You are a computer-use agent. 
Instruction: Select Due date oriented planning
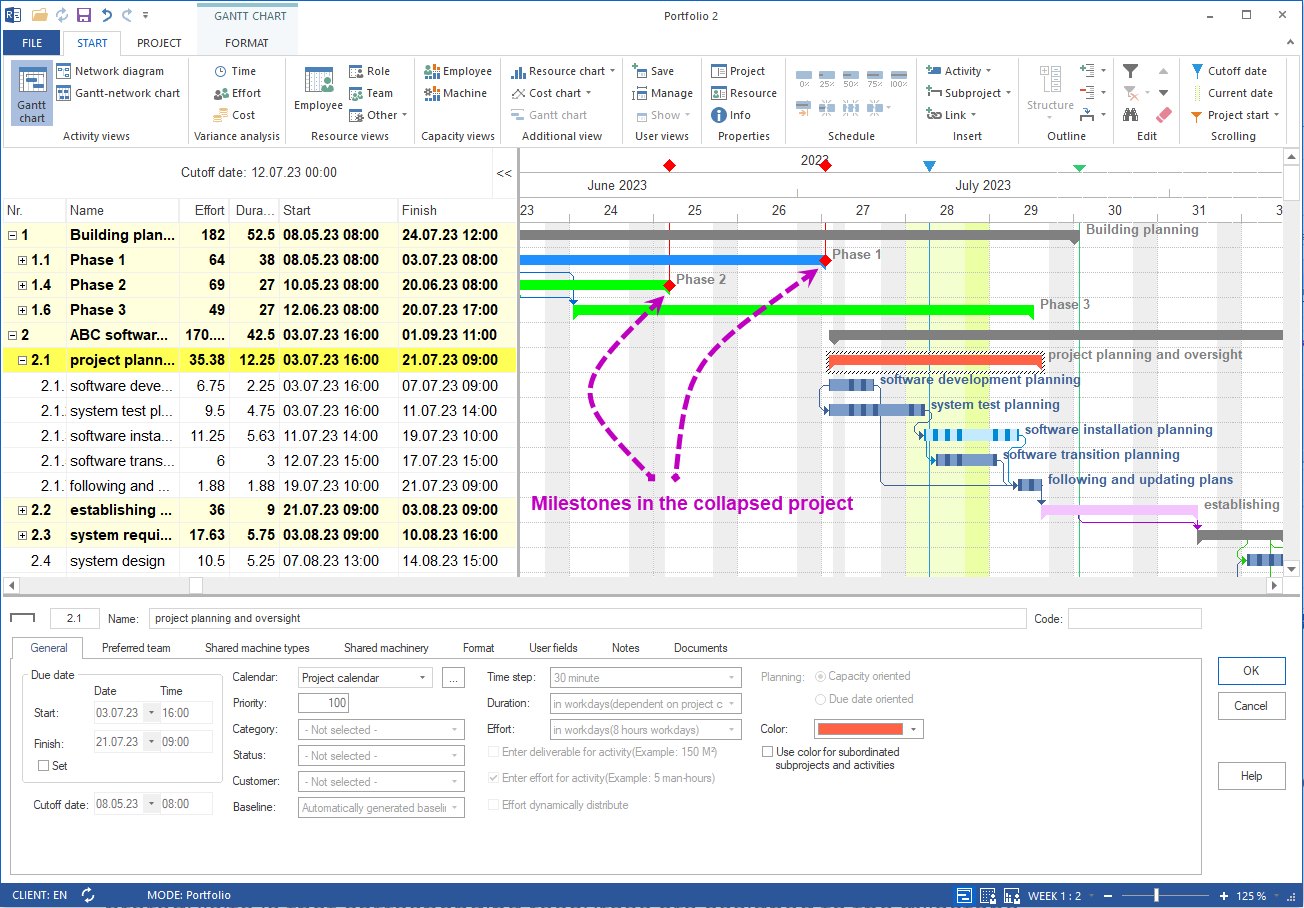point(822,699)
